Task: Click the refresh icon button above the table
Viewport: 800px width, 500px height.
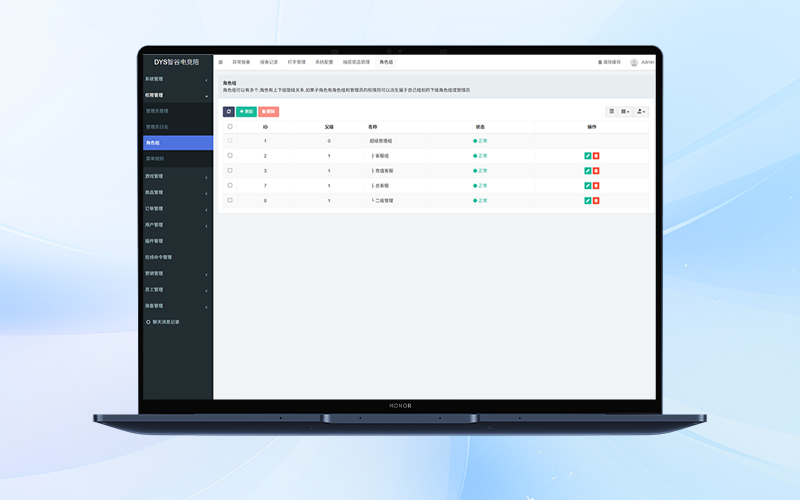Action: [x=229, y=111]
